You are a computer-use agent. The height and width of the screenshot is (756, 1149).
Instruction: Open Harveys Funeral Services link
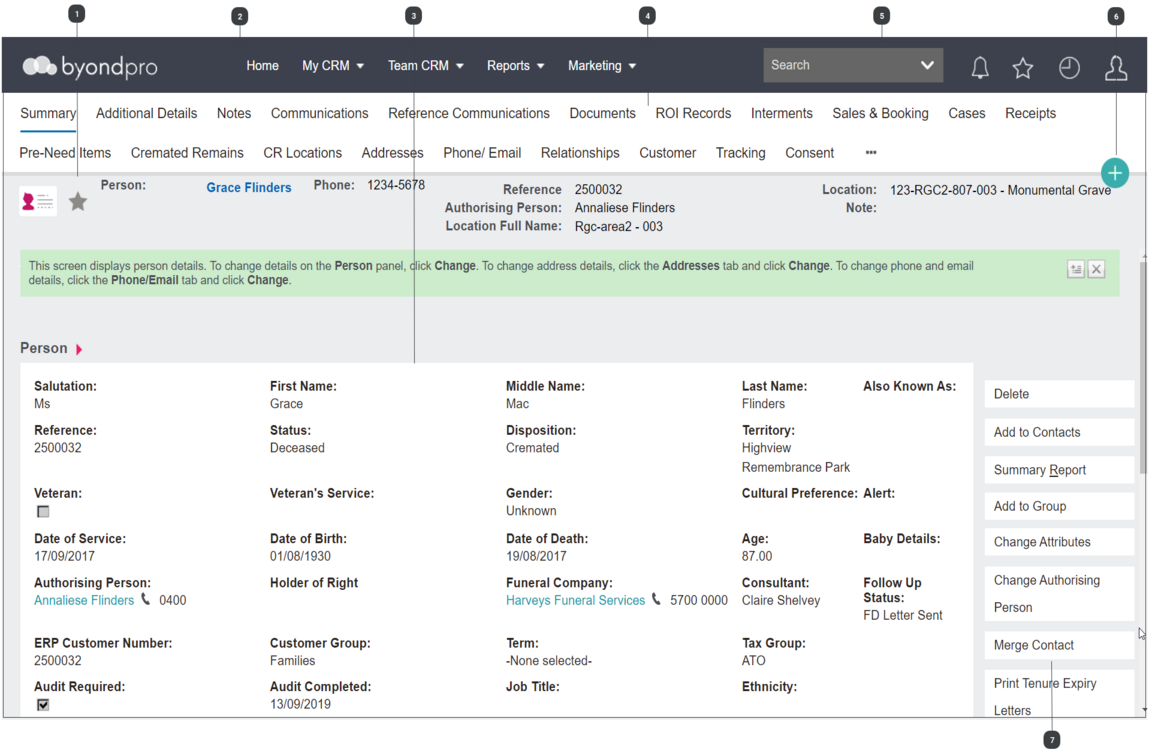[575, 600]
